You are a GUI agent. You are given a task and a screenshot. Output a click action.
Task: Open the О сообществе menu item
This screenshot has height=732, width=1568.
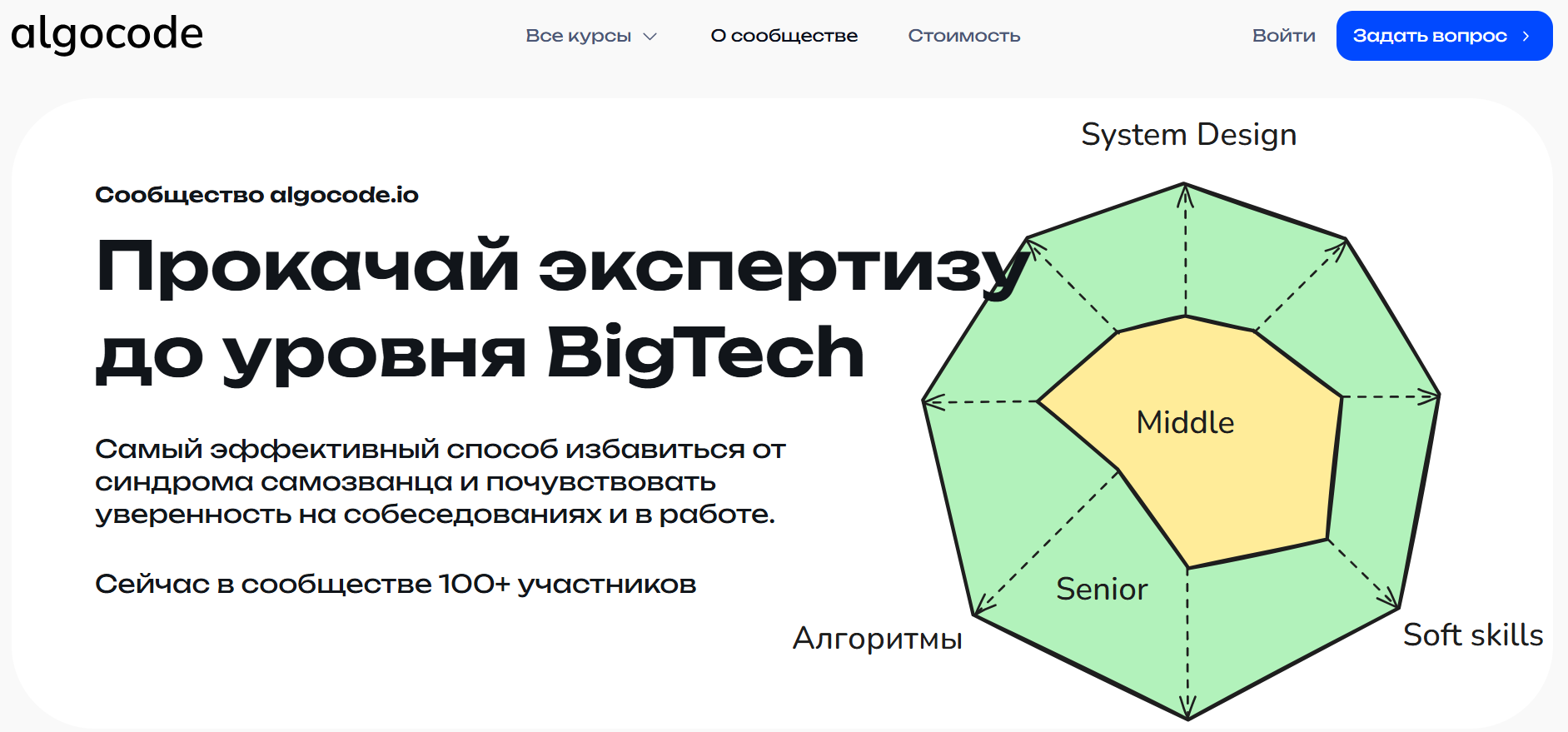click(x=784, y=35)
